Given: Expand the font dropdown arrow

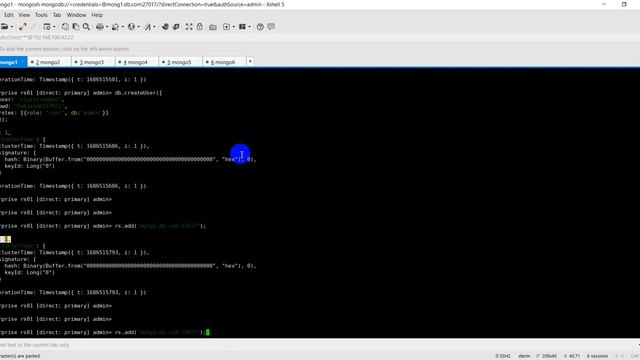Looking at the screenshot, I should [154, 27].
